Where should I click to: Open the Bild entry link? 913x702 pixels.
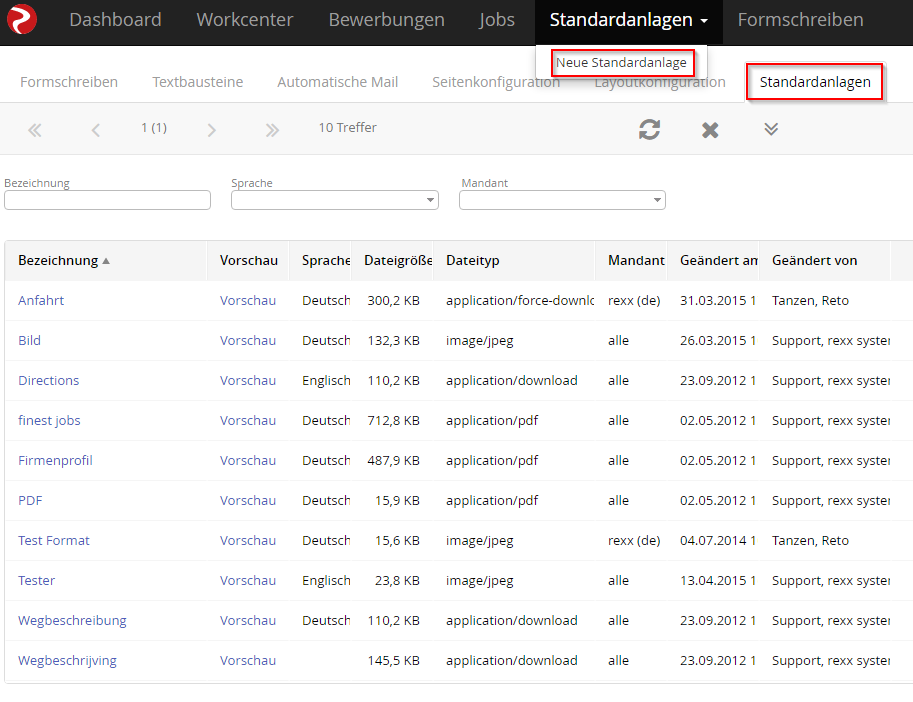(x=29, y=341)
